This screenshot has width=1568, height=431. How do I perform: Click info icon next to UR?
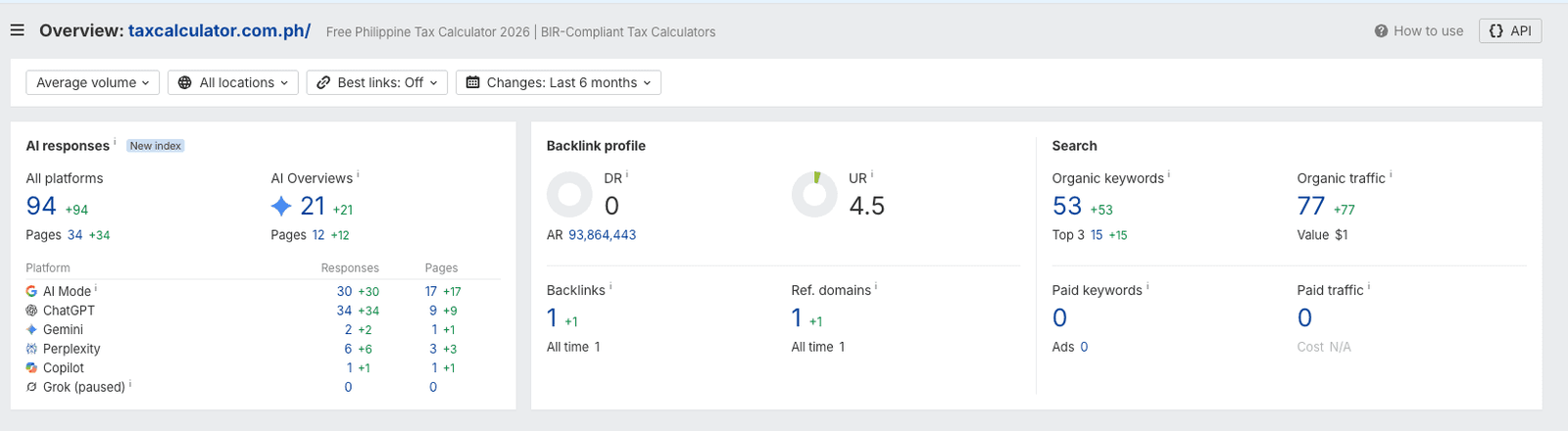pos(872,174)
